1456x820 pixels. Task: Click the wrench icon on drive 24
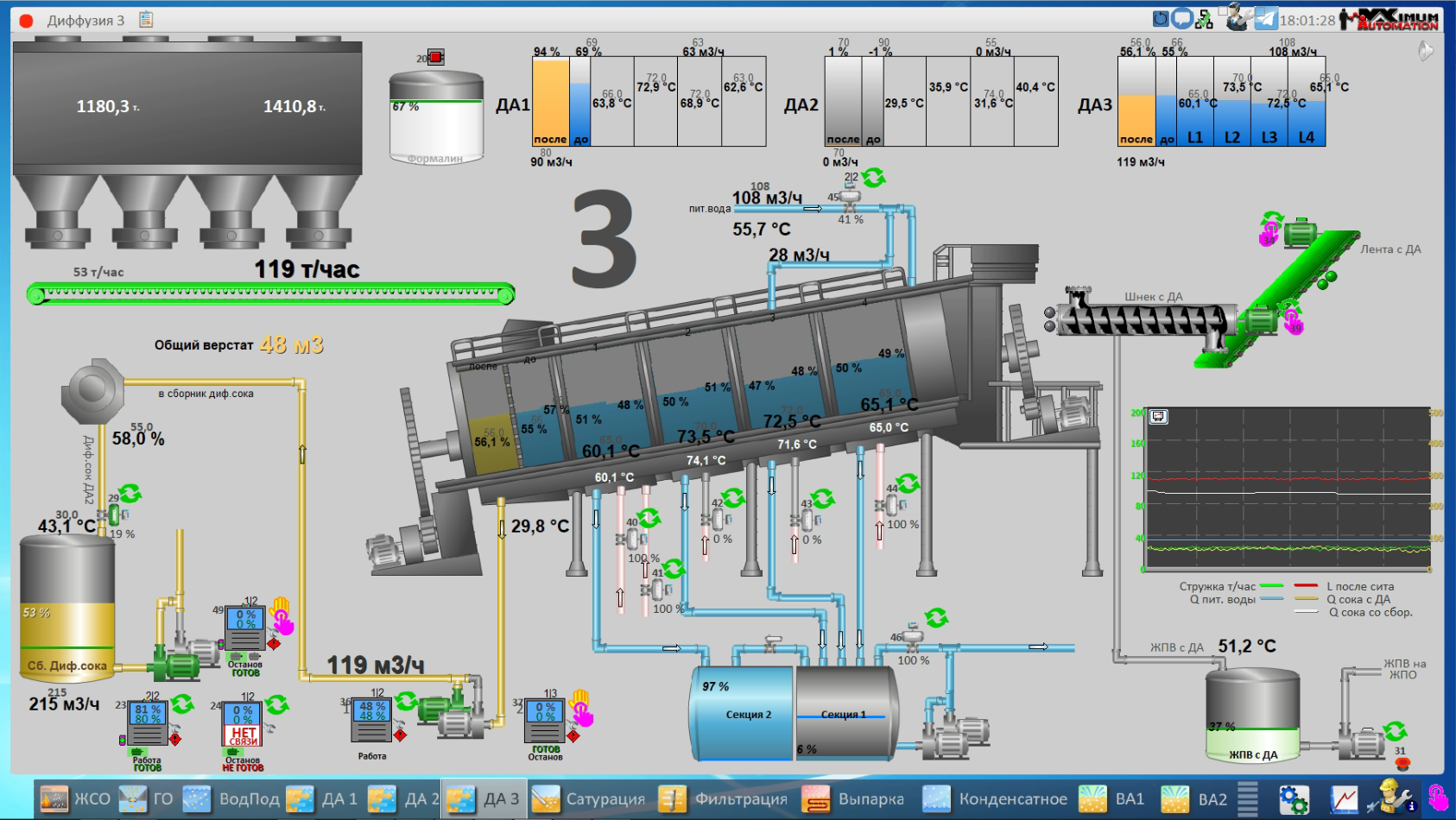[x=270, y=729]
